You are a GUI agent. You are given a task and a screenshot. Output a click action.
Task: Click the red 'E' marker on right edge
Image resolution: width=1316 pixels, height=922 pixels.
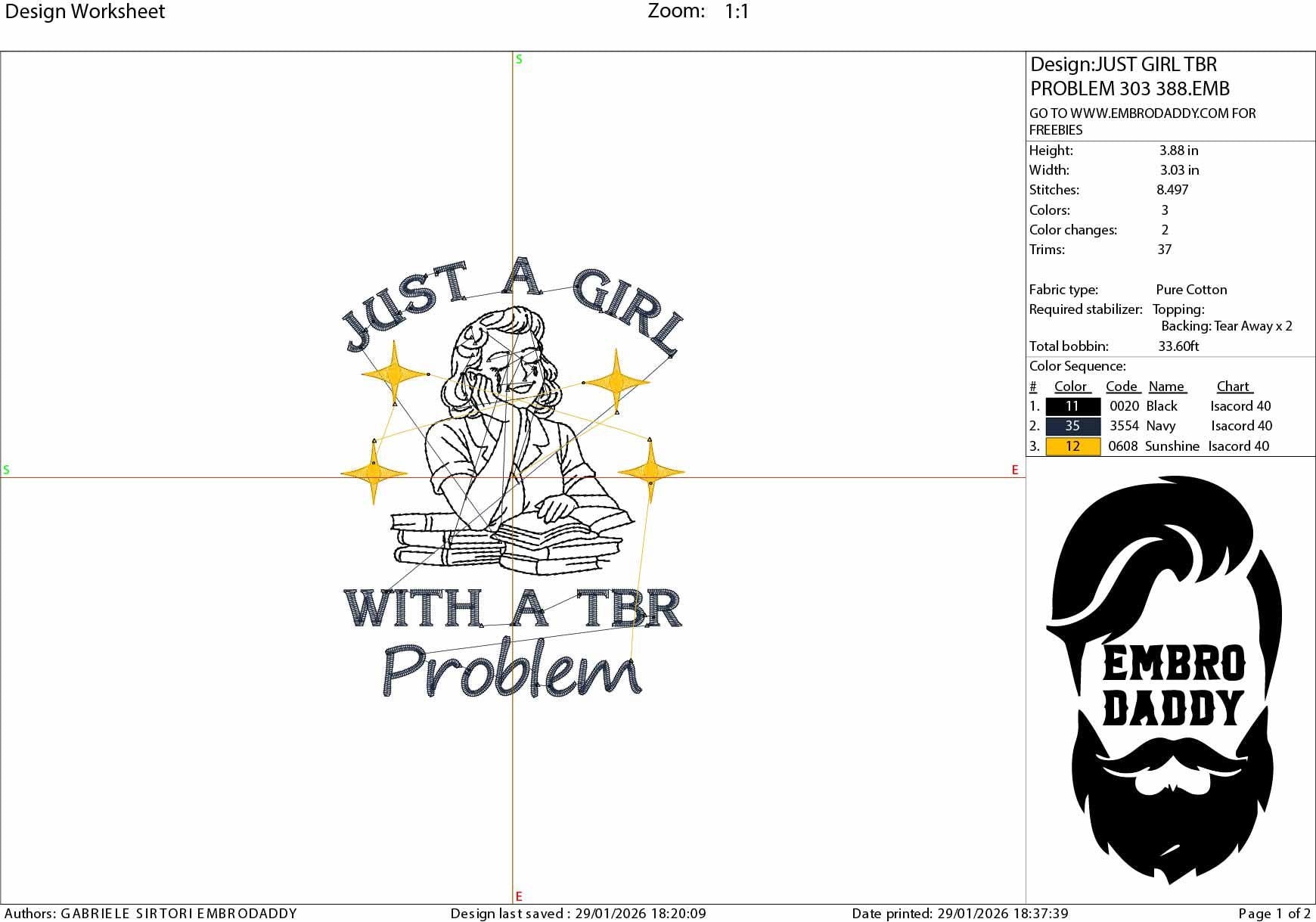coord(1015,470)
